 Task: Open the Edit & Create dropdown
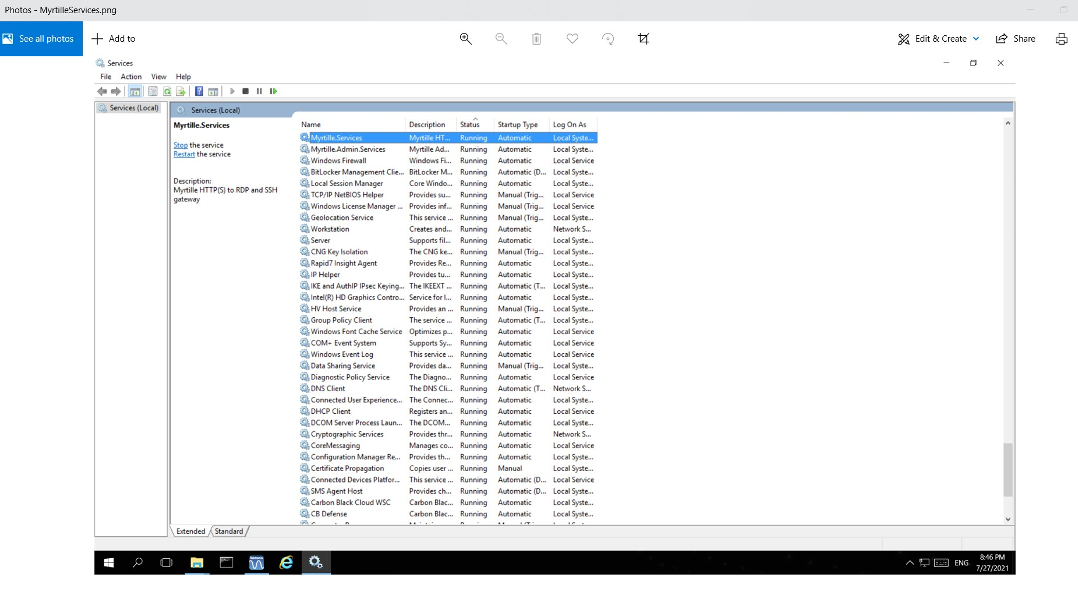tap(936, 38)
